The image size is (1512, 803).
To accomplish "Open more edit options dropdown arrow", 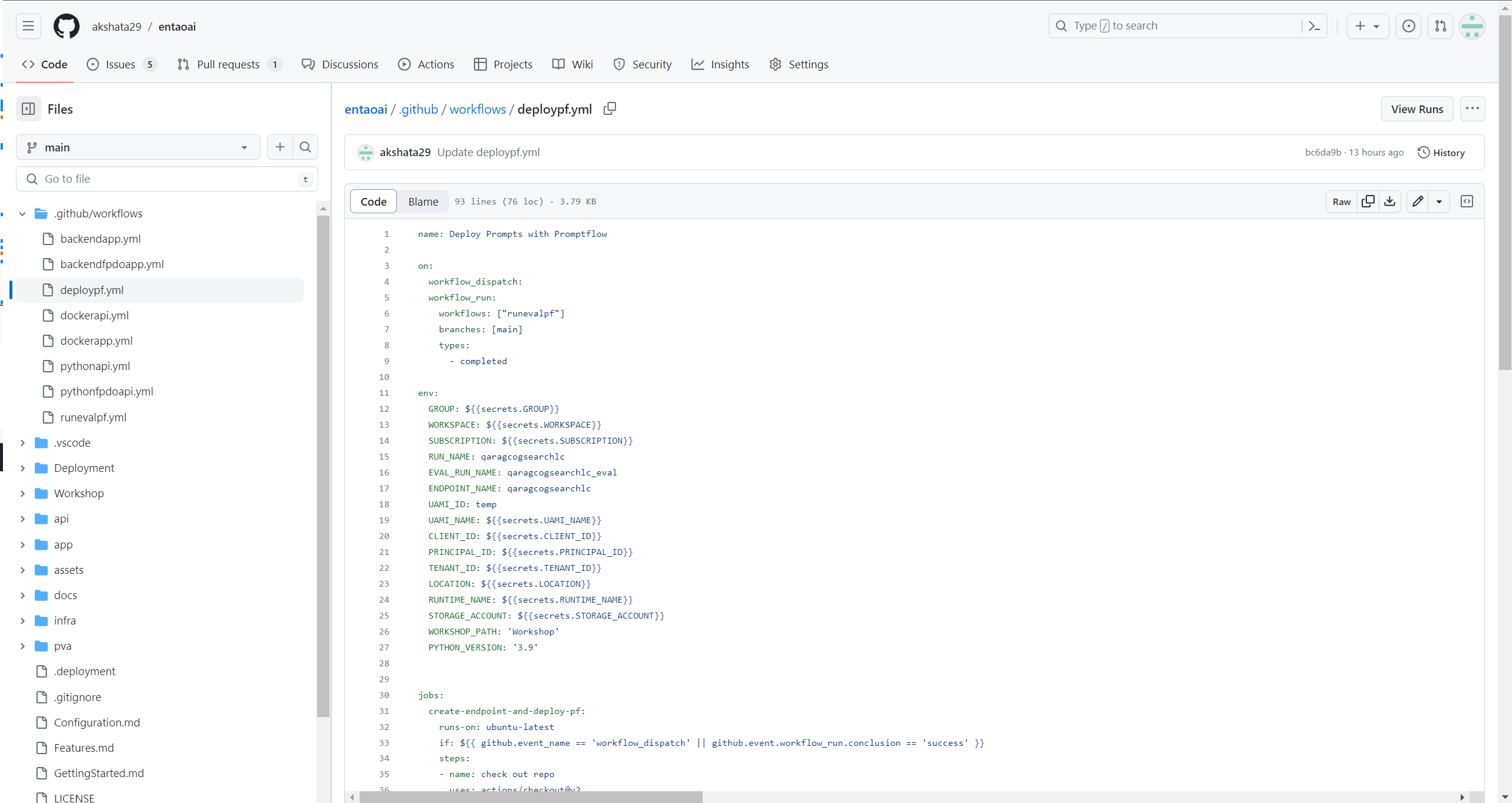I will [1439, 201].
